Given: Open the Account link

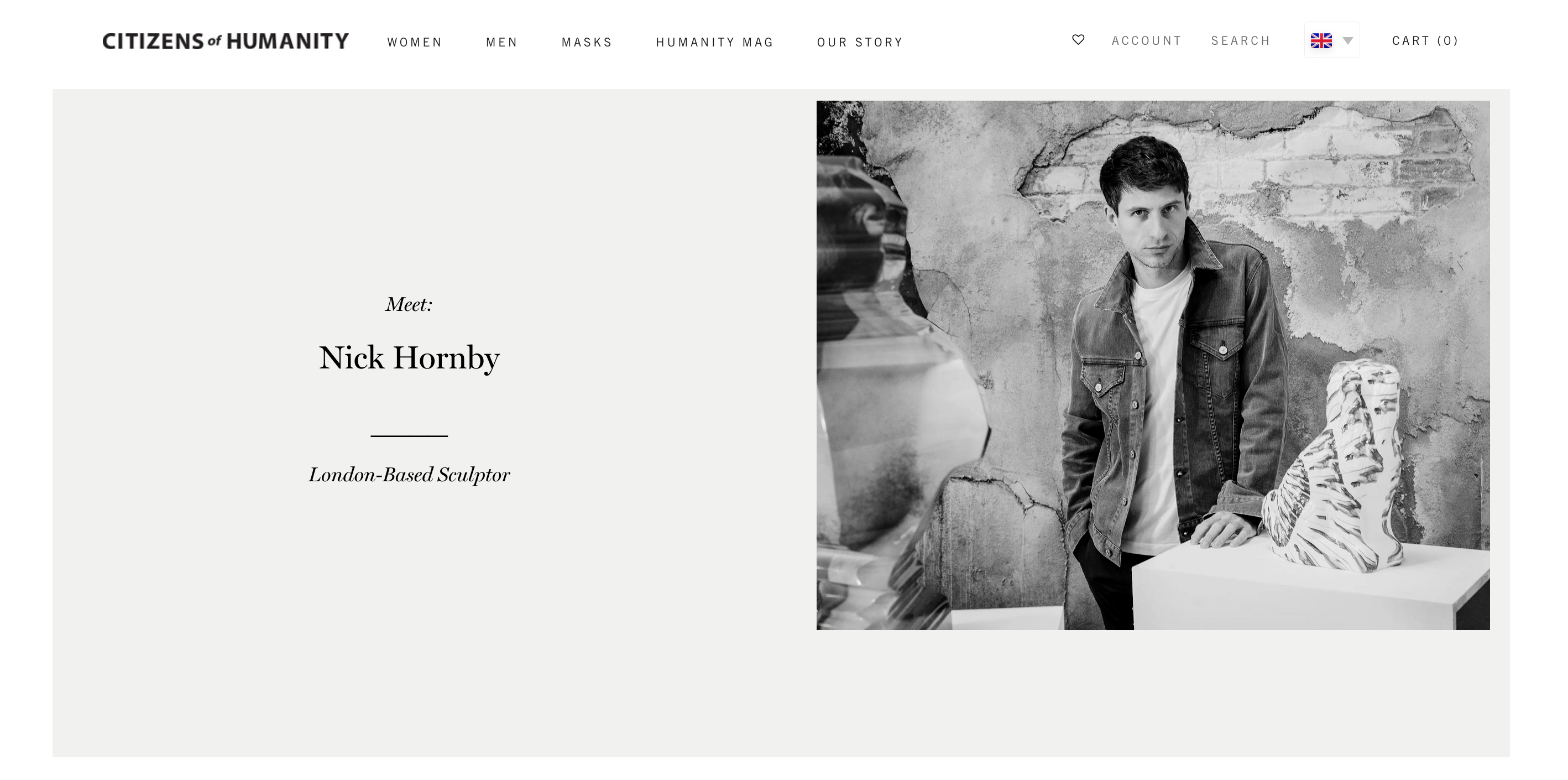Looking at the screenshot, I should pyautogui.click(x=1147, y=41).
